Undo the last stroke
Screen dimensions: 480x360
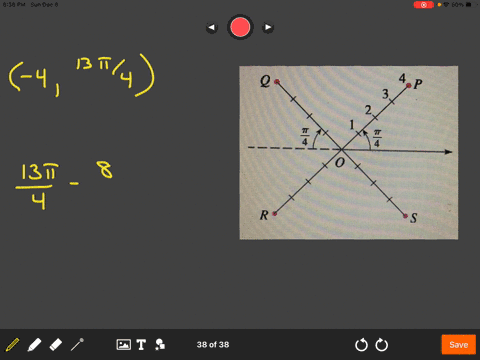(x=361, y=345)
